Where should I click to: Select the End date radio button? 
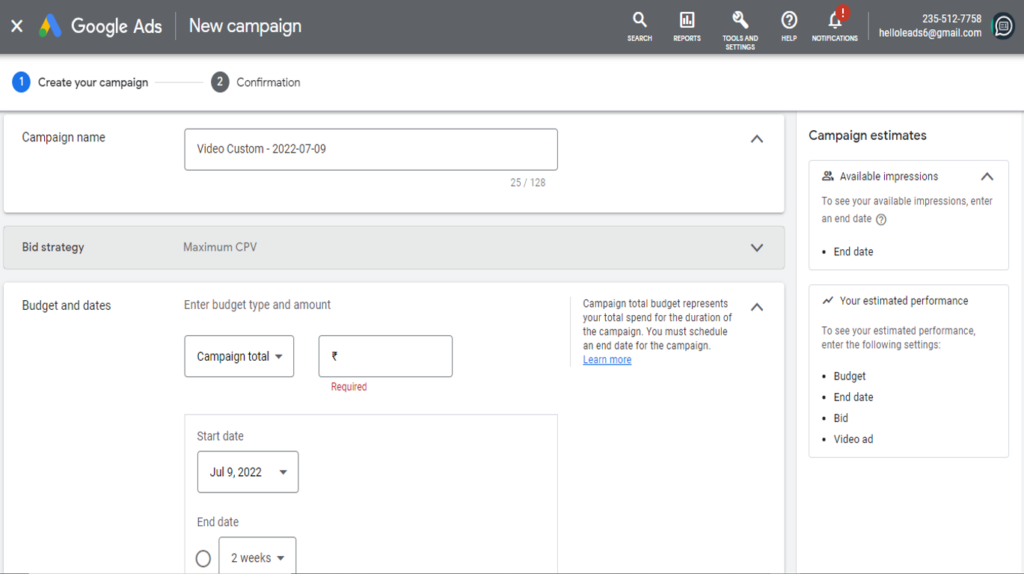click(203, 558)
